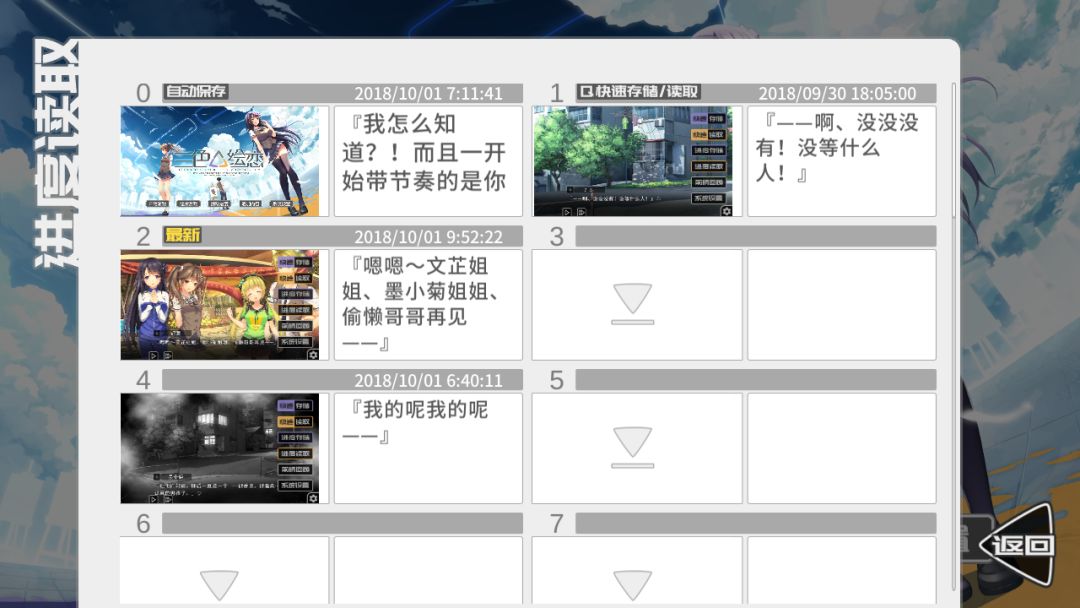Click timestamp 2018/09/30 18:05:00

838,94
